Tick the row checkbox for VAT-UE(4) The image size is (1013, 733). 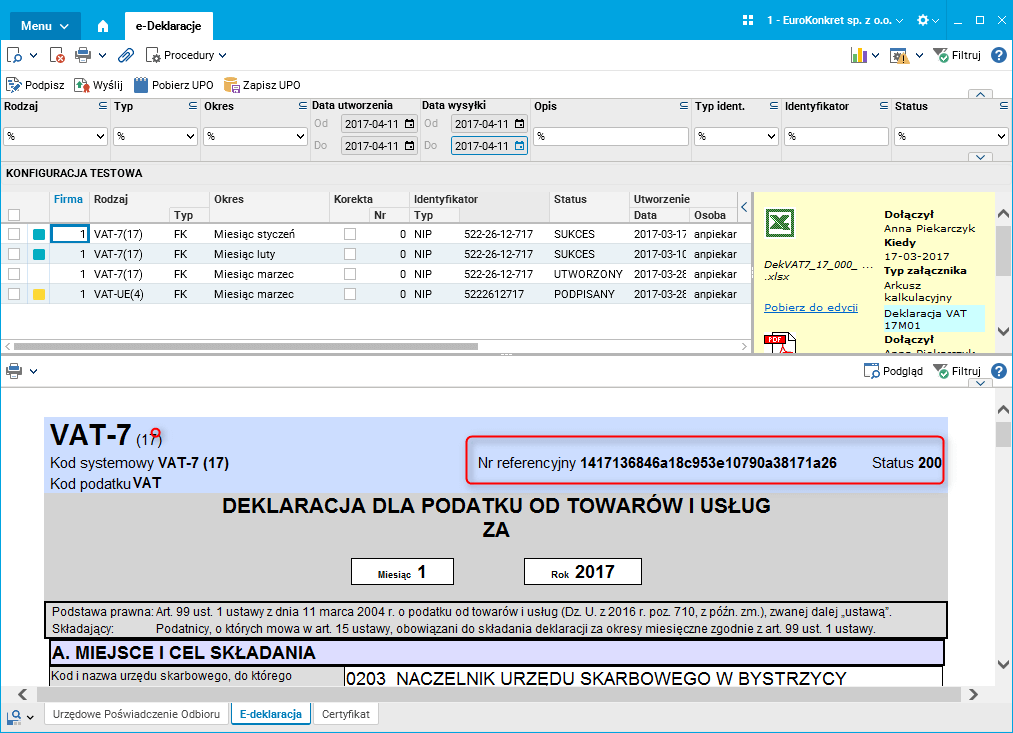click(14, 294)
